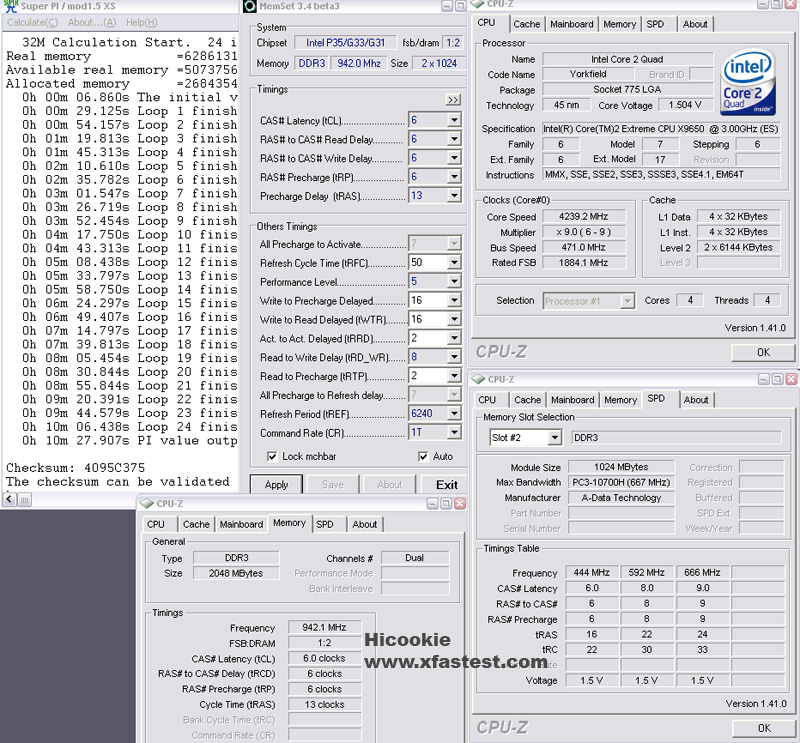Click the About button in MemSet
The width and height of the screenshot is (800, 743).
tap(389, 484)
